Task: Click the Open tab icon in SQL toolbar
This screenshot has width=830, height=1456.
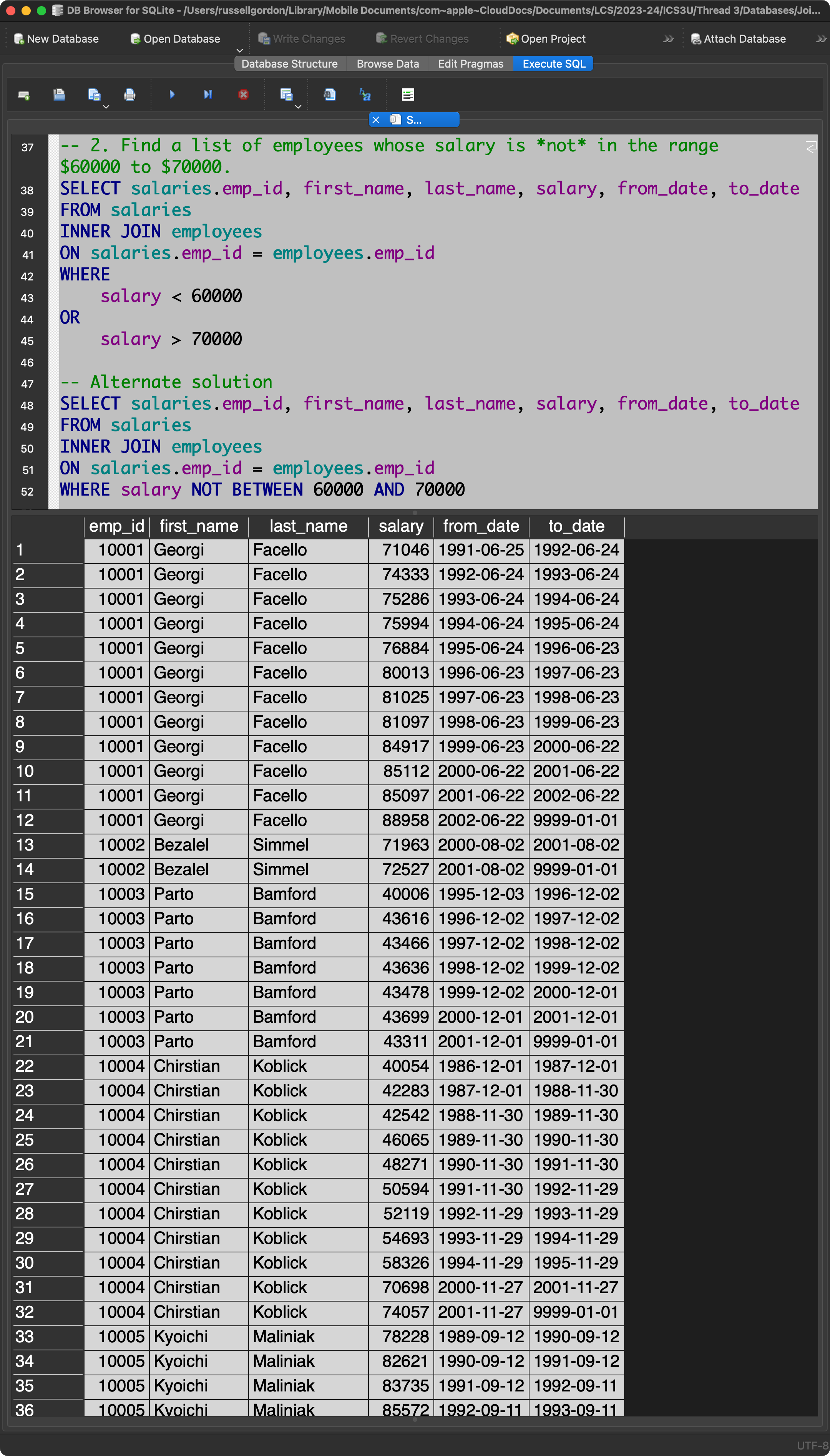Action: pos(24,95)
